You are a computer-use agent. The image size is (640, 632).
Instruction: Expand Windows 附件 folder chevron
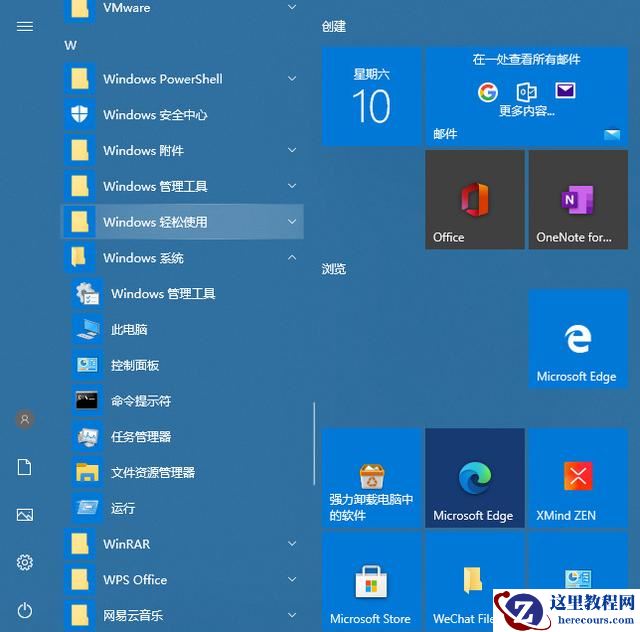point(292,150)
